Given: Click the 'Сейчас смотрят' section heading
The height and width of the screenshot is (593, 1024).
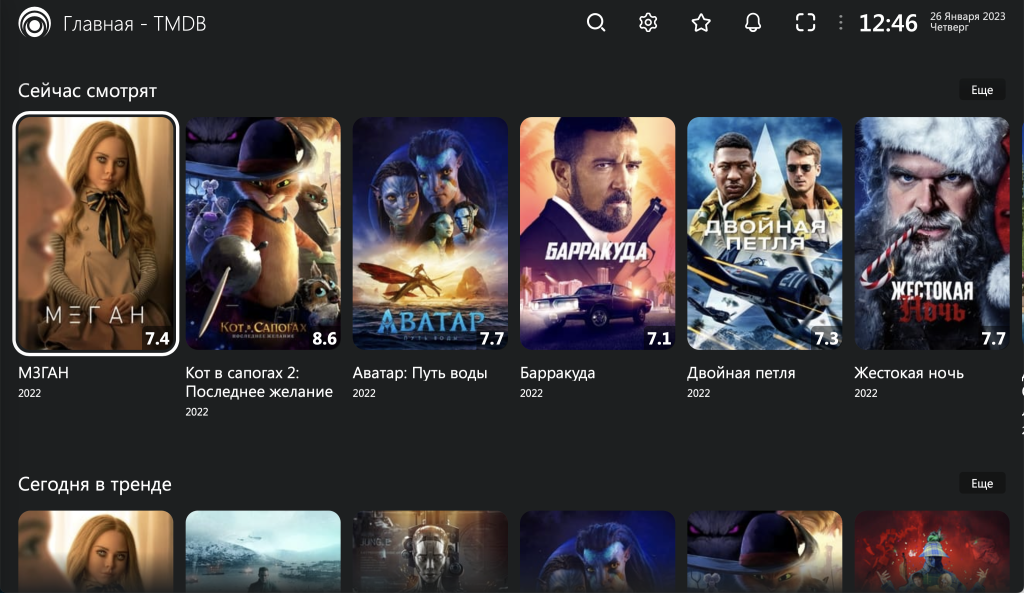Looking at the screenshot, I should [88, 91].
